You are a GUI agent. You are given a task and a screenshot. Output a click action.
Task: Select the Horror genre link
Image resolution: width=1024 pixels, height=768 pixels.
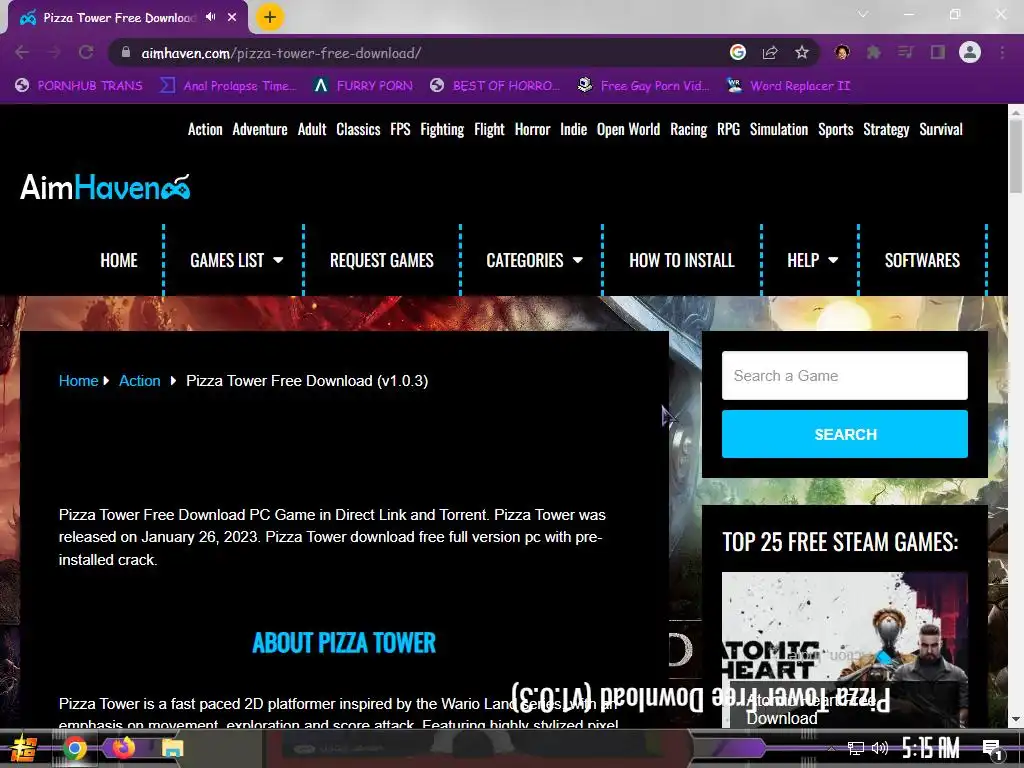[532, 129]
